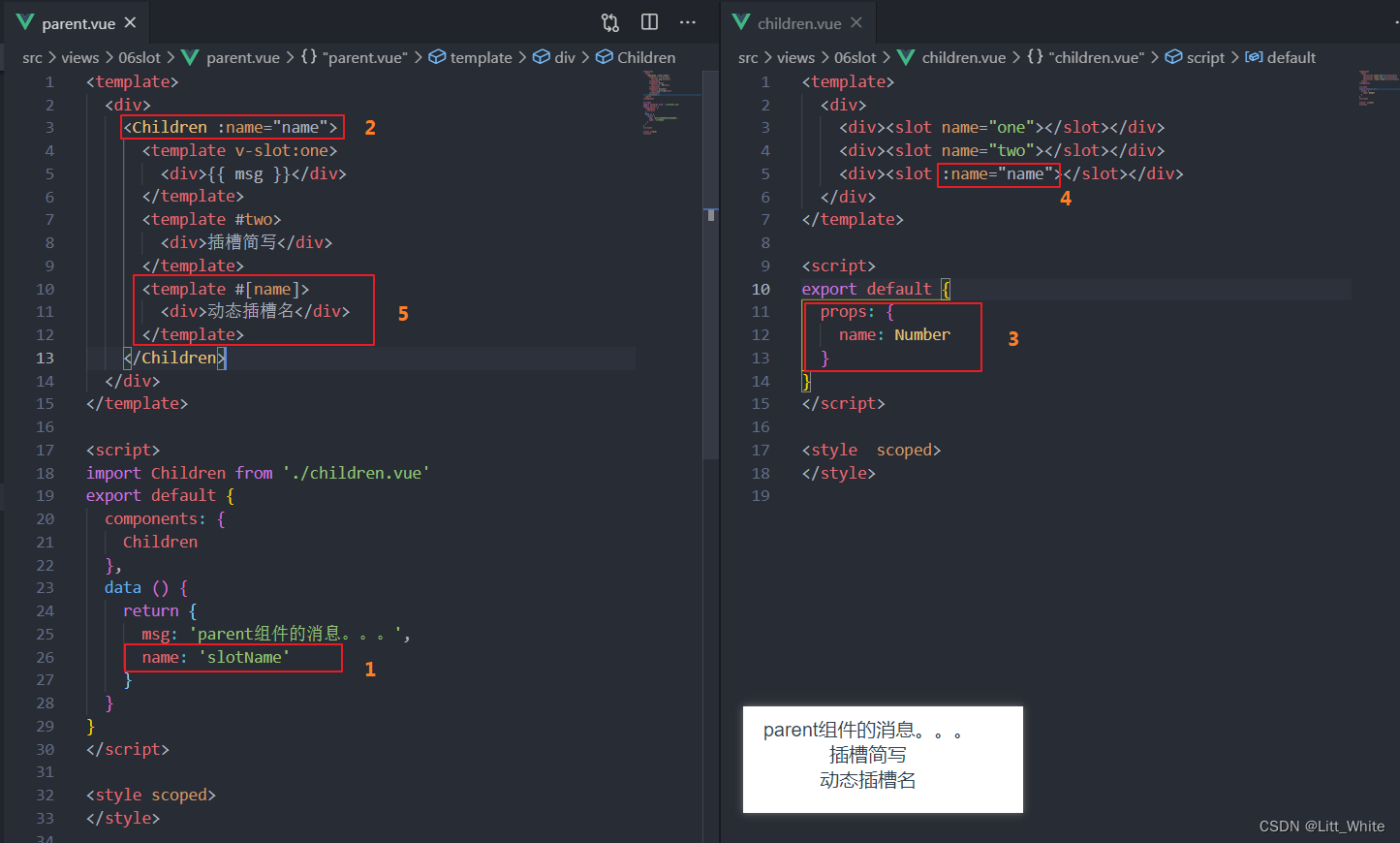Click line number 13 in parent.vue
1400x843 pixels.
(46, 358)
